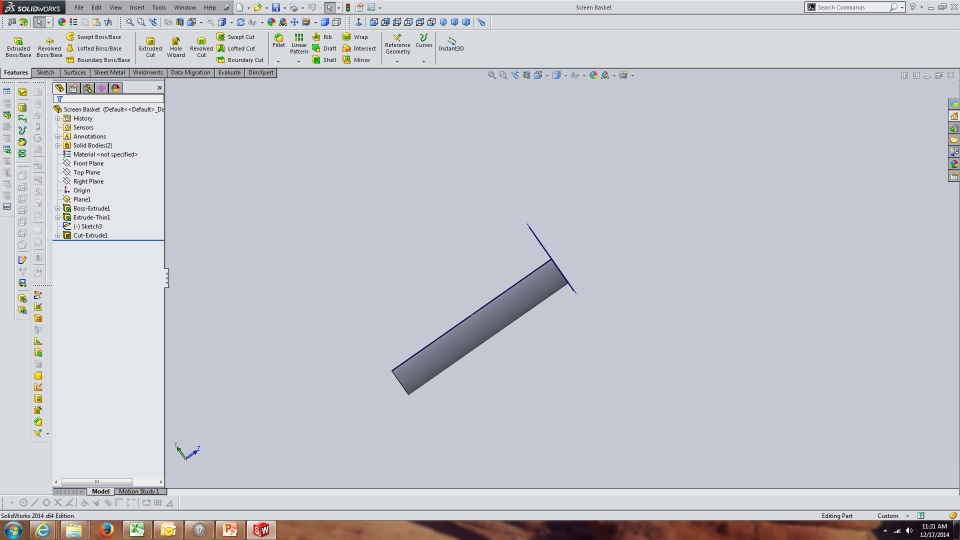Select the Revolved Boss/Base tool
The width and height of the screenshot is (960, 540).
coord(49,47)
